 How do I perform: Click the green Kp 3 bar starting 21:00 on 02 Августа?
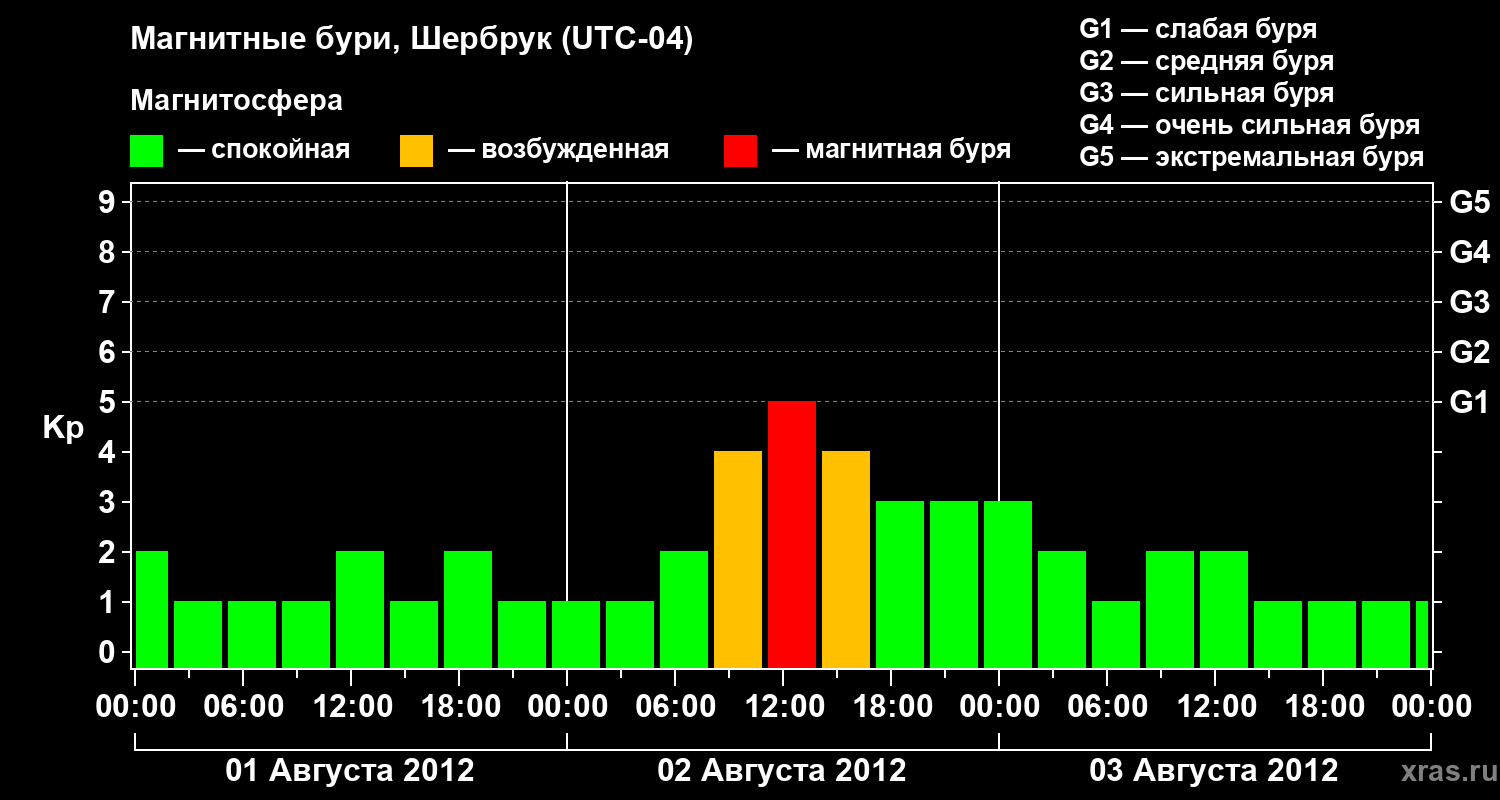click(954, 584)
